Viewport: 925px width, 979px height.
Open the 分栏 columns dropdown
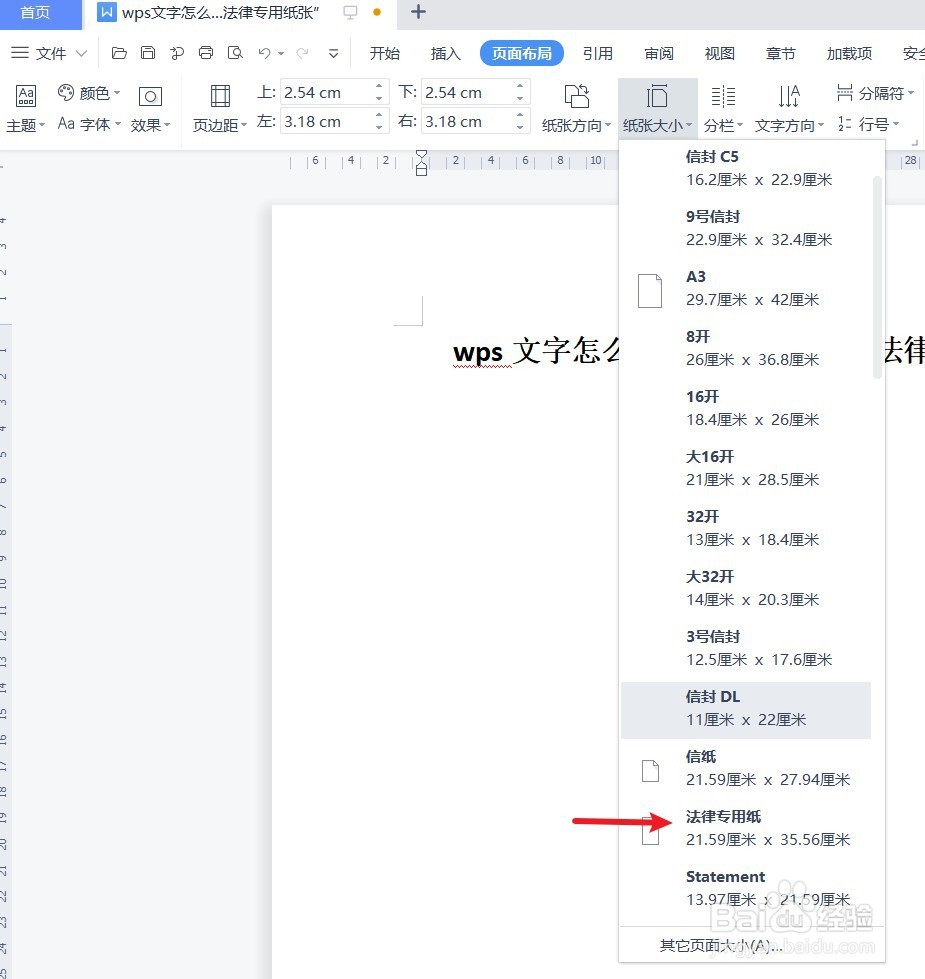pos(723,109)
